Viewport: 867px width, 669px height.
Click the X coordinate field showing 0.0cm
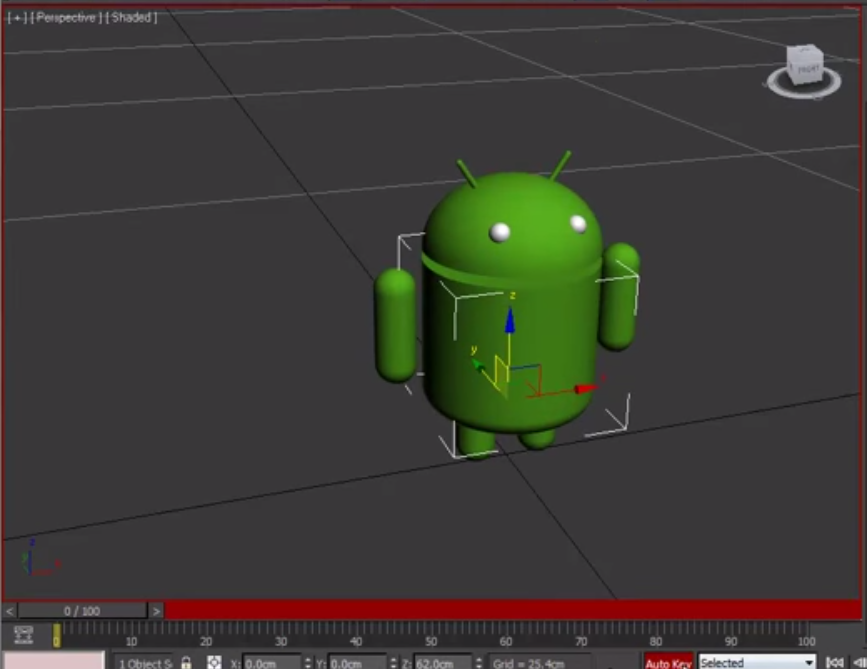(271, 663)
